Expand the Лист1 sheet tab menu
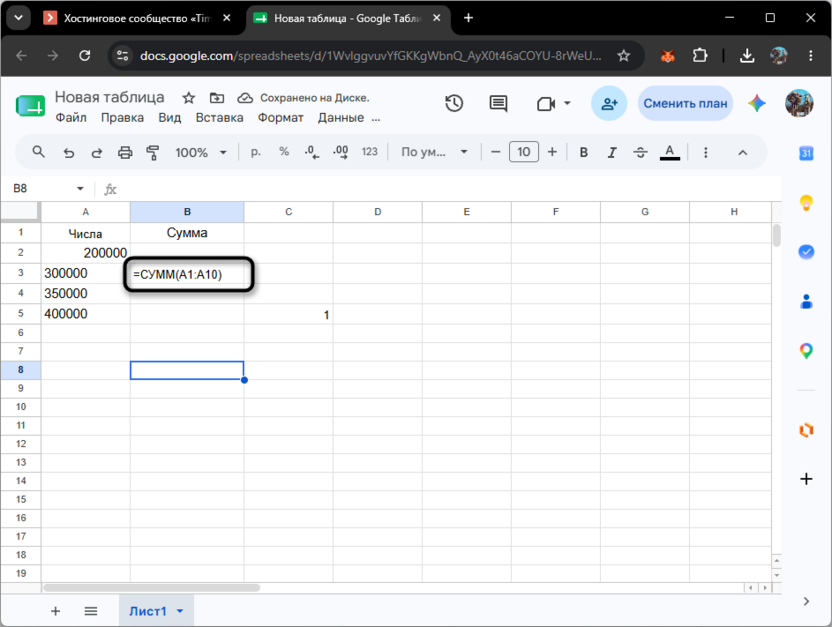The height and width of the screenshot is (627, 832). (x=180, y=611)
